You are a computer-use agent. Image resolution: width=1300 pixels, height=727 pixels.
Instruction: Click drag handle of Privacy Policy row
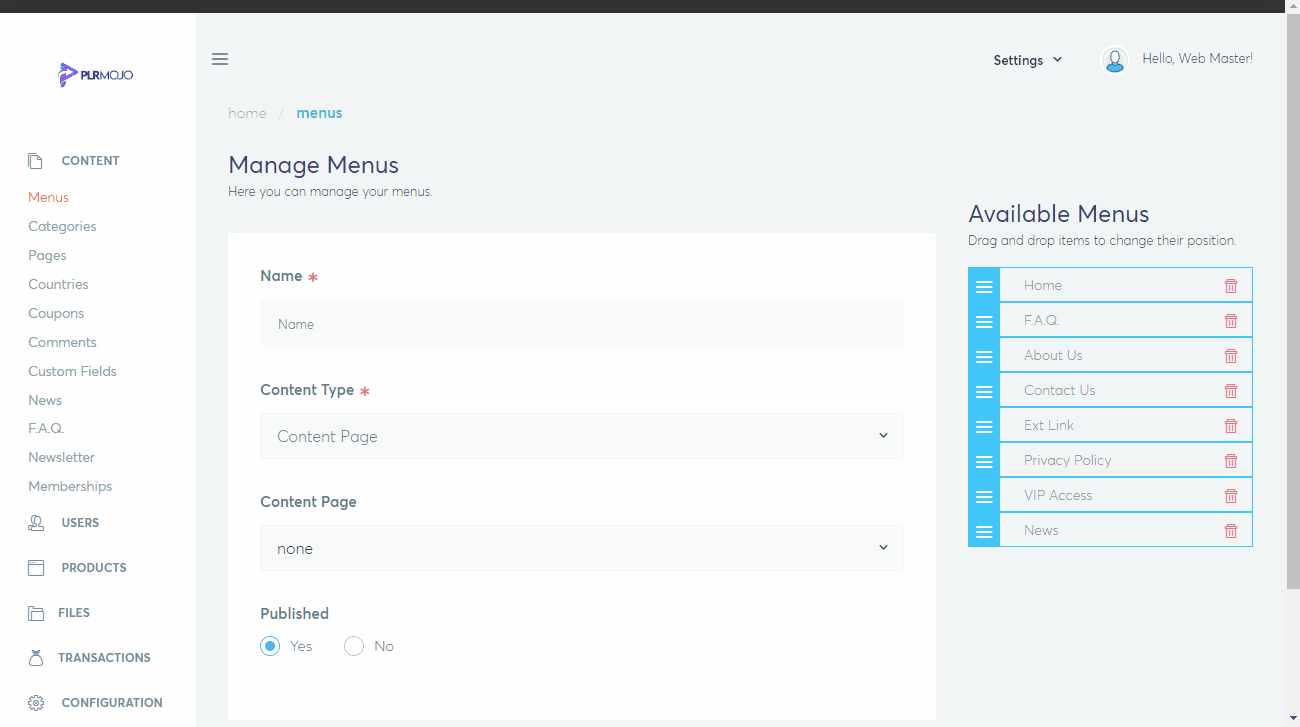(x=984, y=461)
